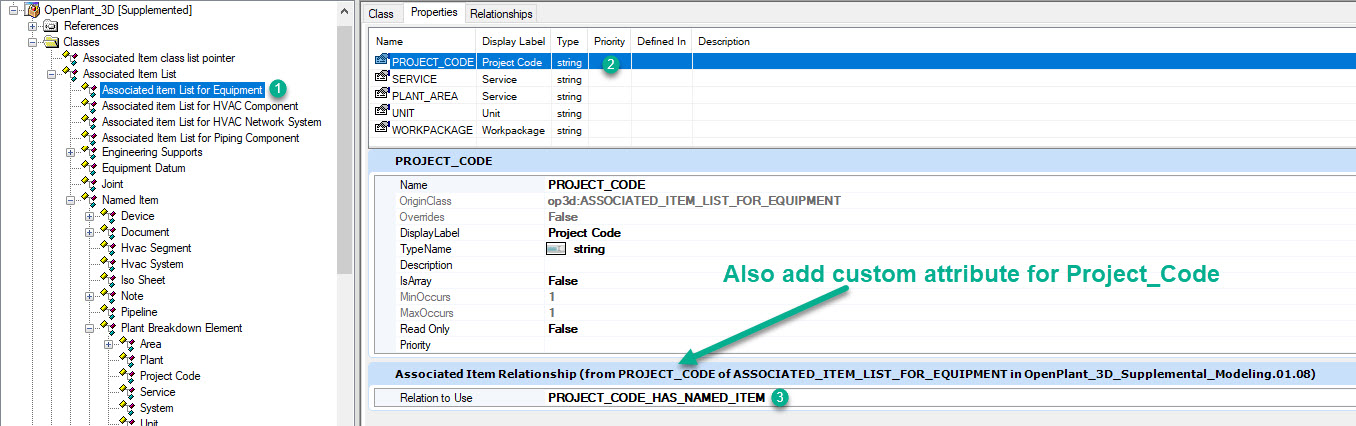This screenshot has width=1356, height=426.
Task: Click the empty Description value field
Action: [948, 265]
